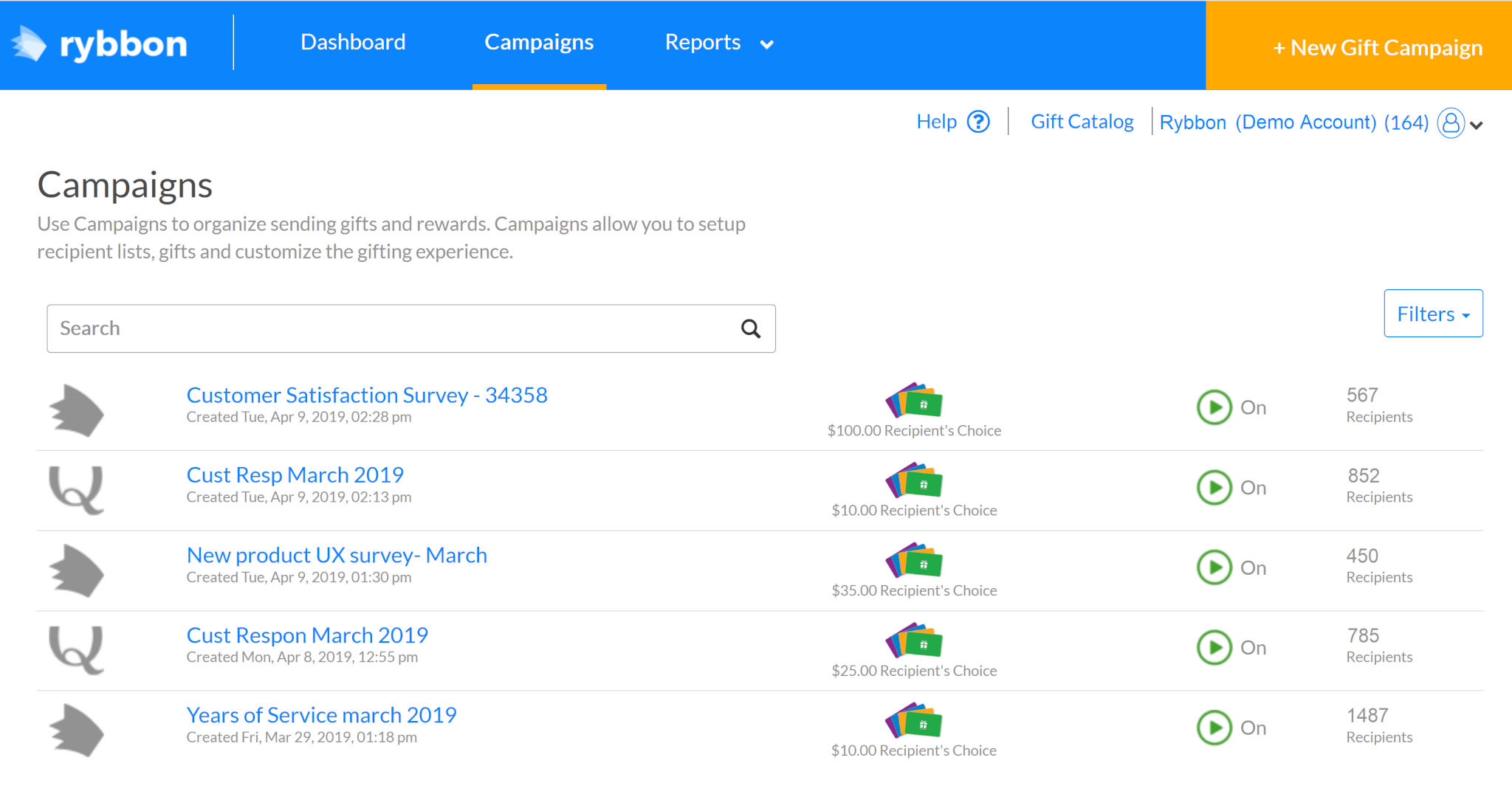Screen dimensions: 1512x794
Task: Expand the Reports dropdown chevron
Action: click(767, 44)
